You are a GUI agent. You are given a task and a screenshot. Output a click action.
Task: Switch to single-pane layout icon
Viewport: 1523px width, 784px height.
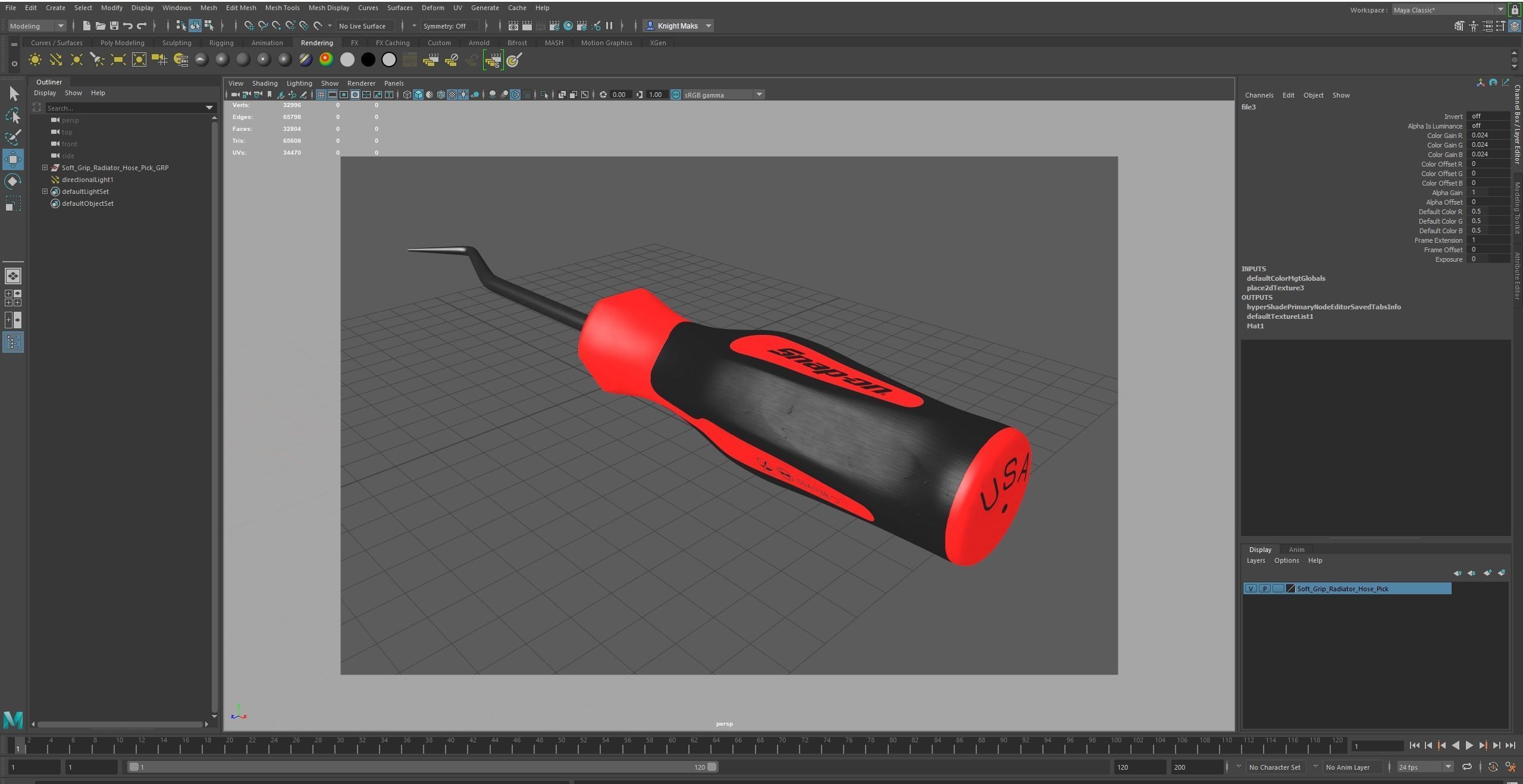click(13, 276)
